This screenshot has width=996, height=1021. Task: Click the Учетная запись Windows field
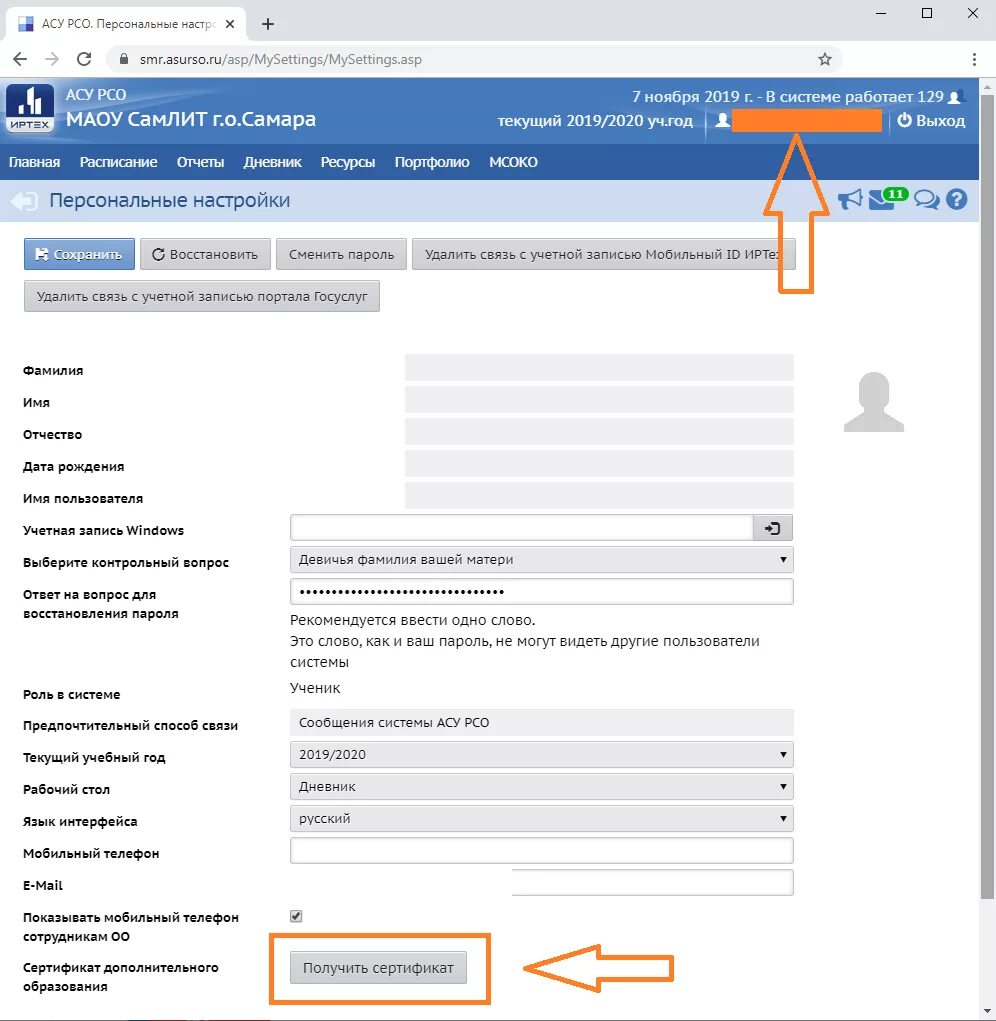(521, 528)
